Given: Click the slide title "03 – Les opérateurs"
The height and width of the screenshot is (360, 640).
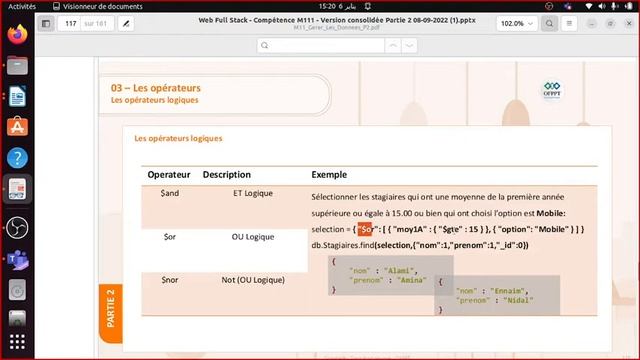Looking at the screenshot, I should 156,88.
